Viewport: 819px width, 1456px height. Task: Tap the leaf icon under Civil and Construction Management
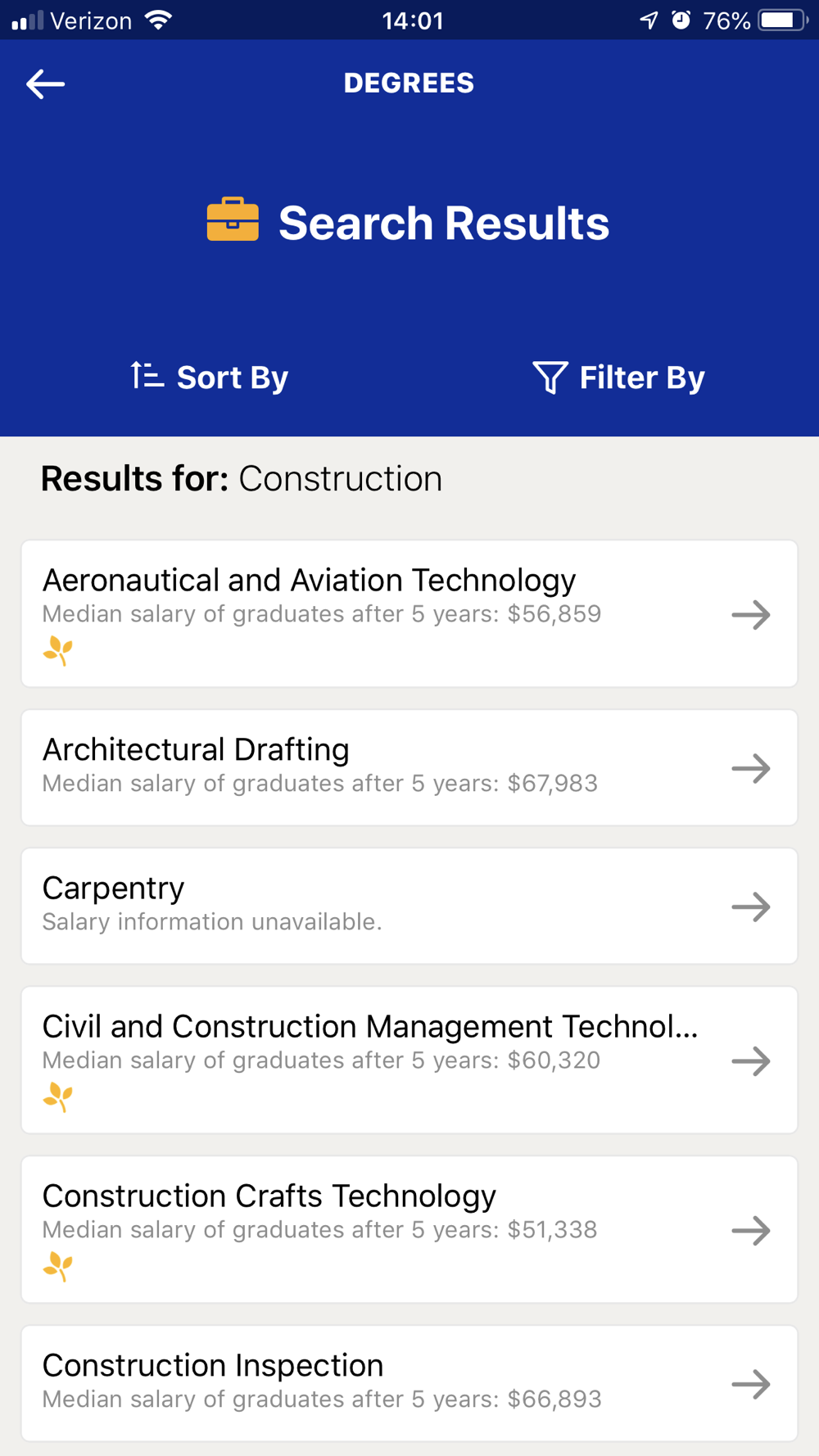58,1097
